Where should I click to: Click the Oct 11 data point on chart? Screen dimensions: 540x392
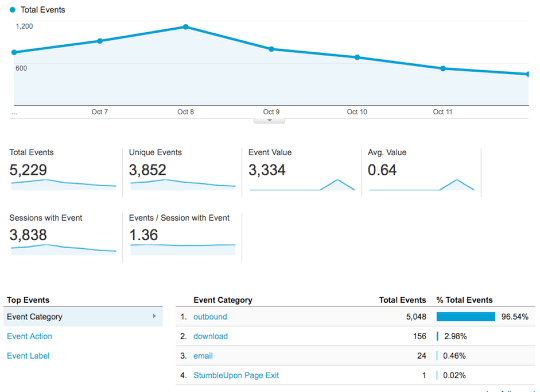[x=443, y=69]
